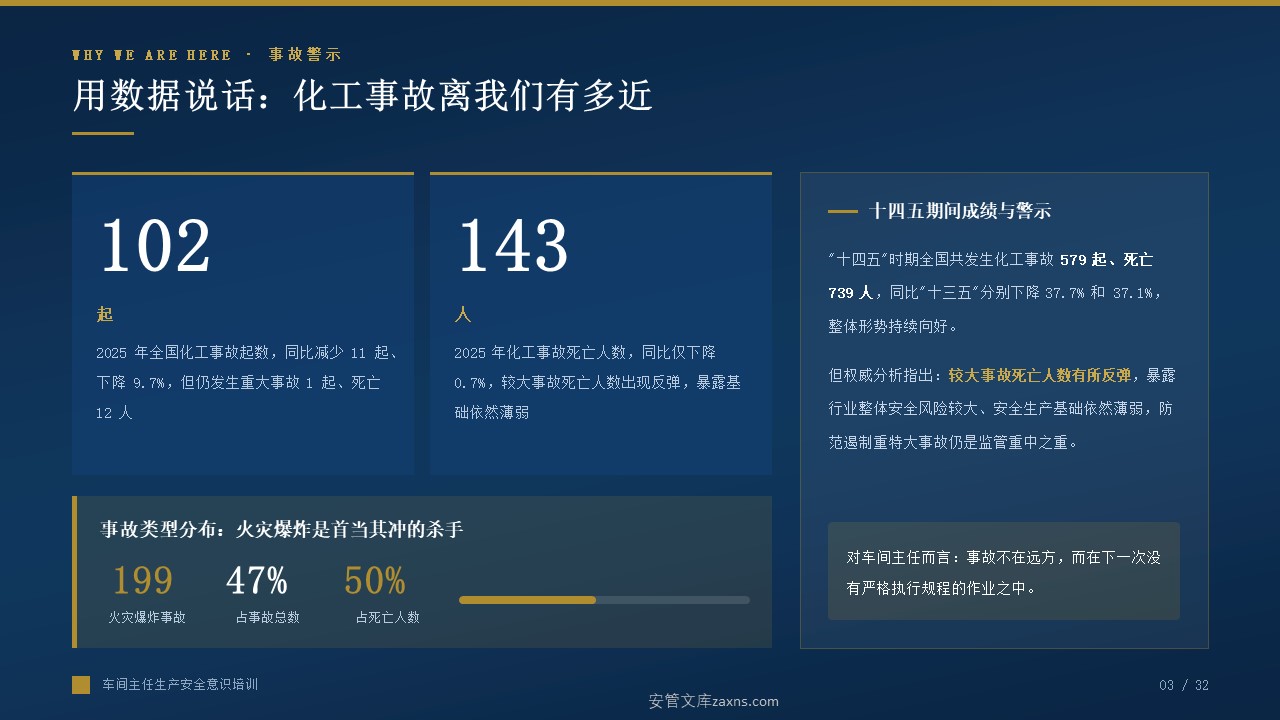This screenshot has height=720, width=1280.
Task: Click the paragraph starting "十四五"时期全国共发生化工事故
Action: (996, 292)
